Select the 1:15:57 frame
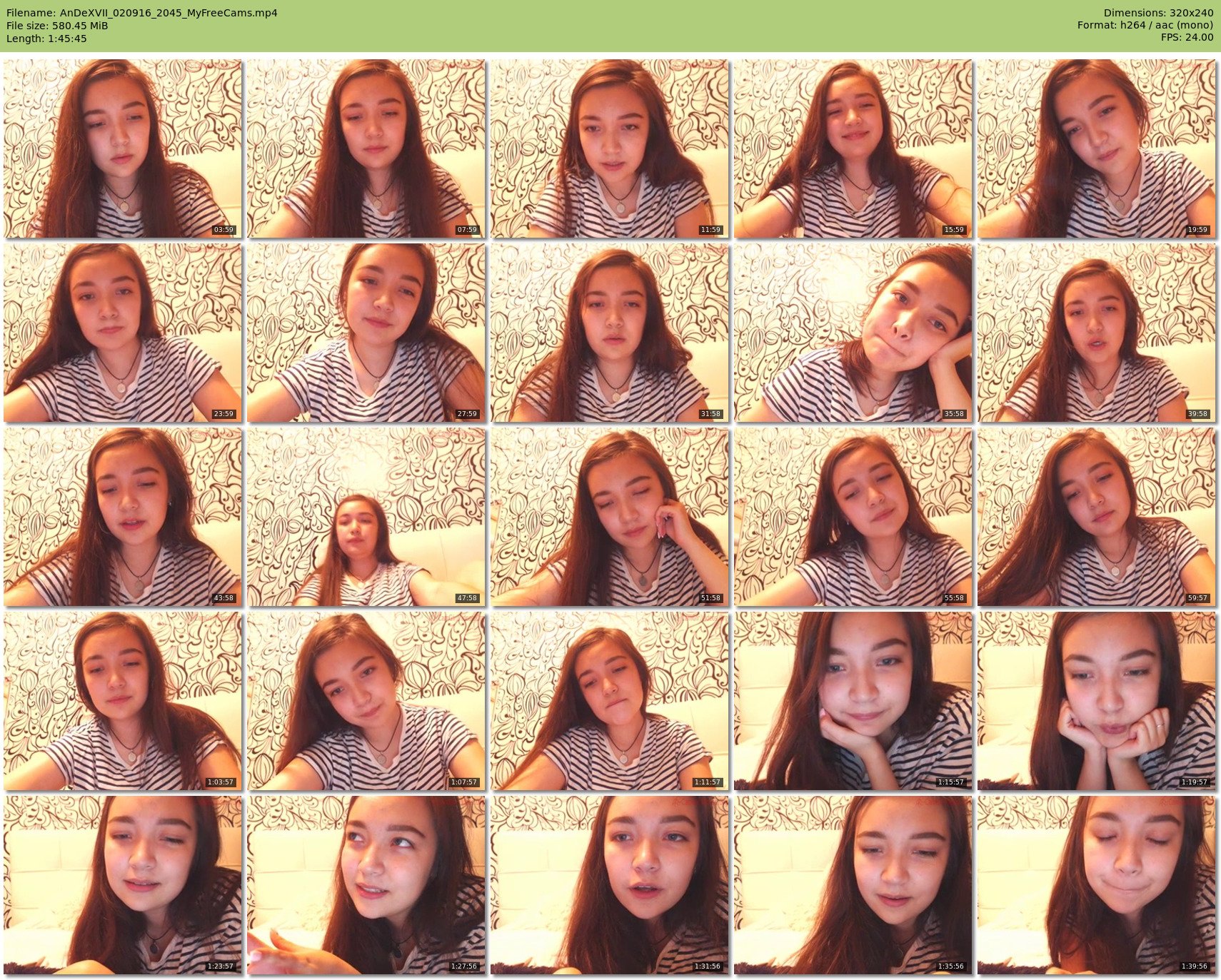The image size is (1221, 980). click(853, 701)
